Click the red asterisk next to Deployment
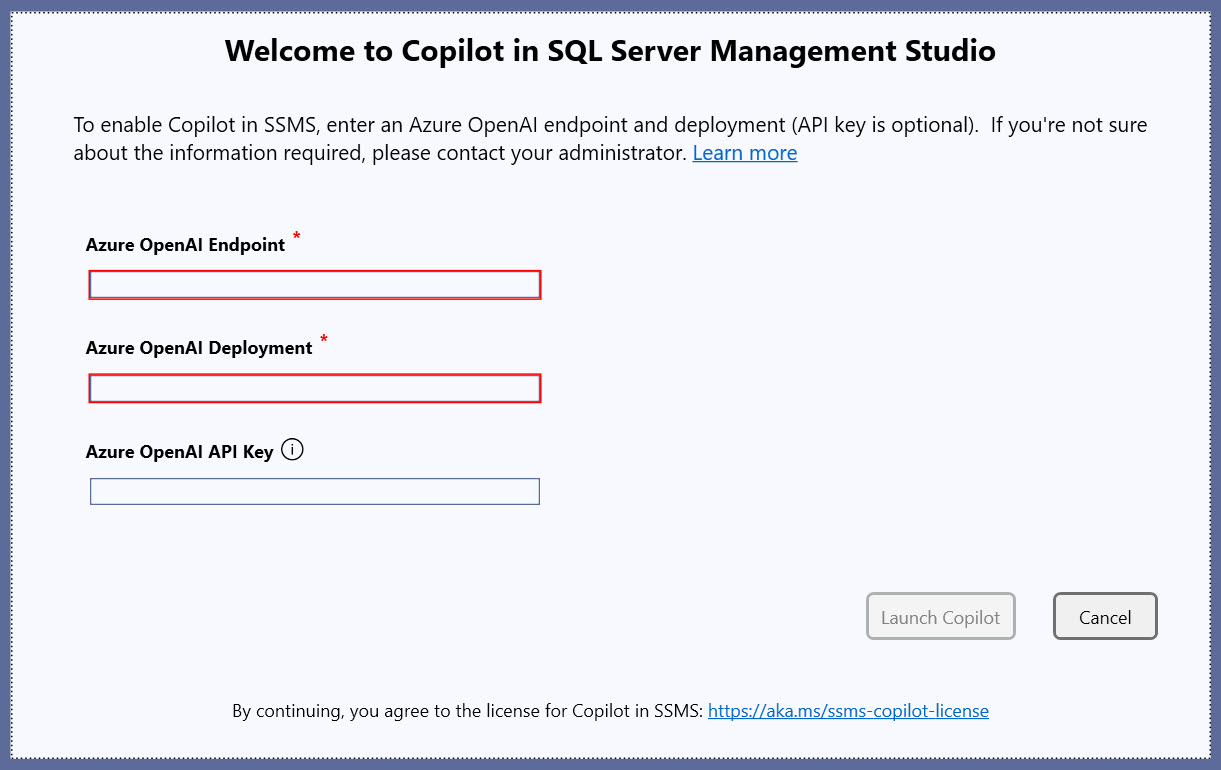The width and height of the screenshot is (1221, 770). tap(323, 341)
